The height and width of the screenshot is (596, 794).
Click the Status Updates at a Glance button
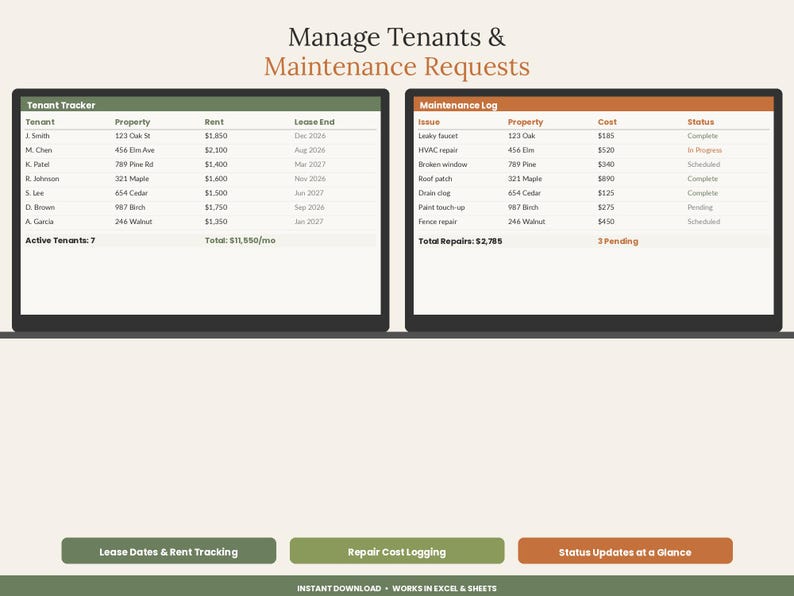625,551
